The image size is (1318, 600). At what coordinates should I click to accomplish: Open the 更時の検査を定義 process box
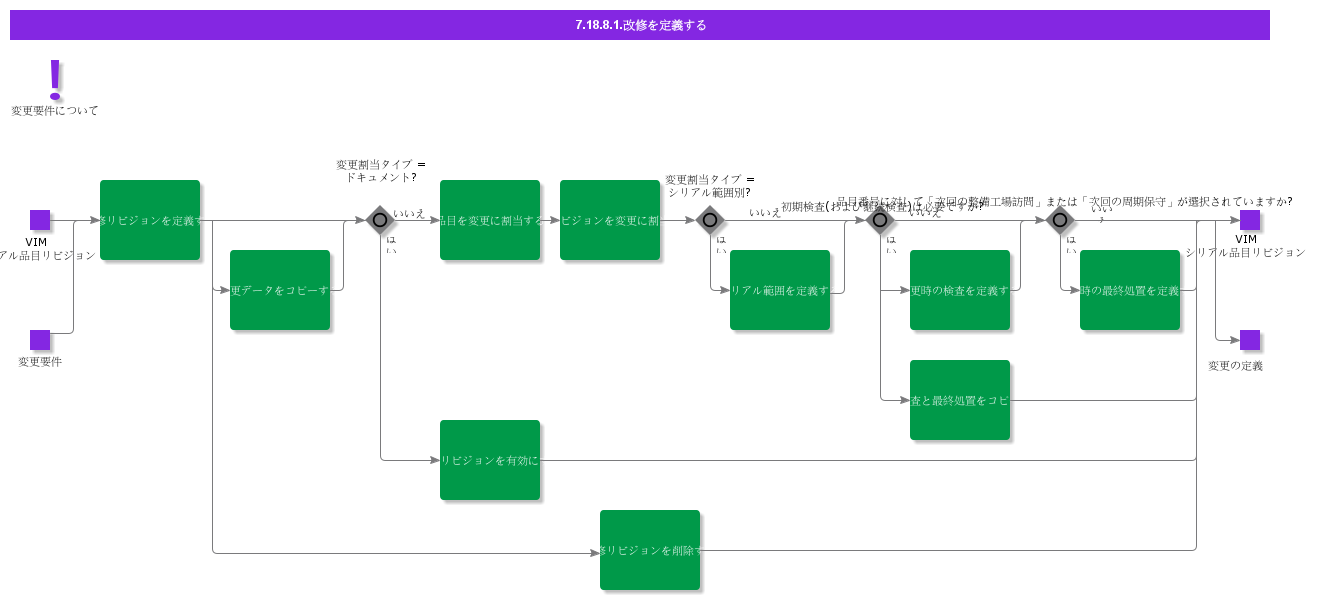[x=960, y=290]
